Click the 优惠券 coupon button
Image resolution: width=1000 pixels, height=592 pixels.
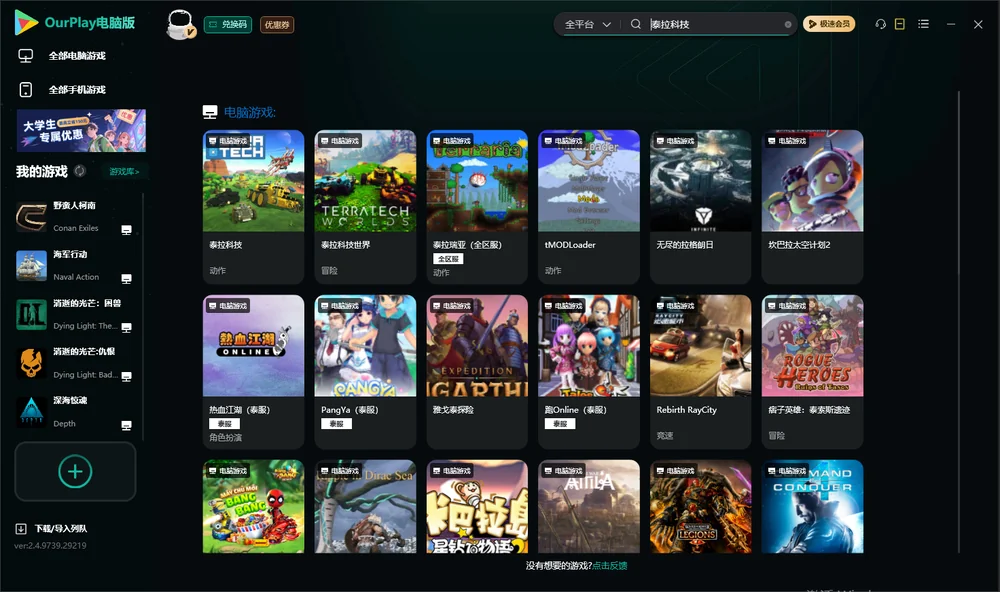[x=277, y=25]
